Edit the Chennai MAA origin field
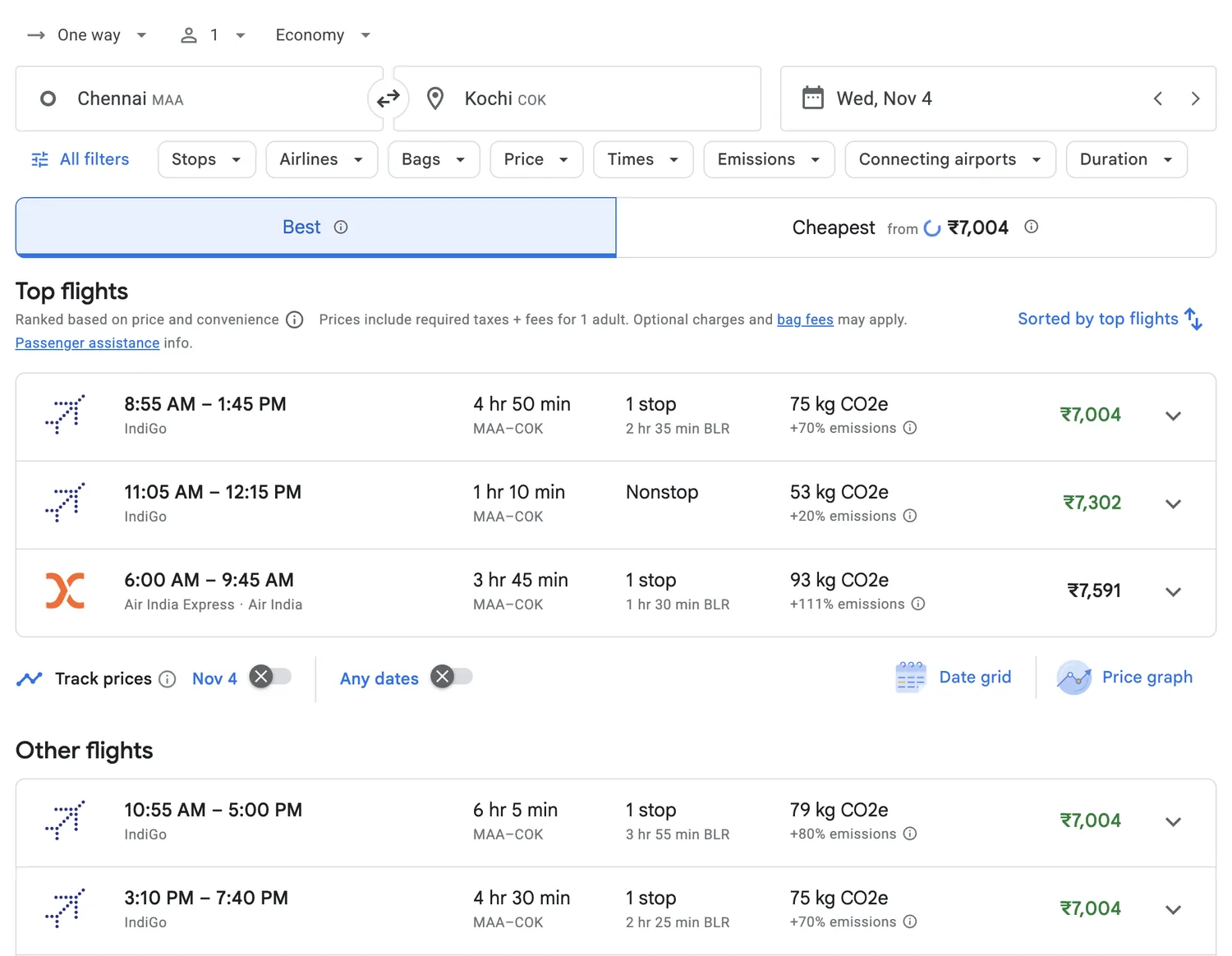1232x956 pixels. [x=200, y=99]
